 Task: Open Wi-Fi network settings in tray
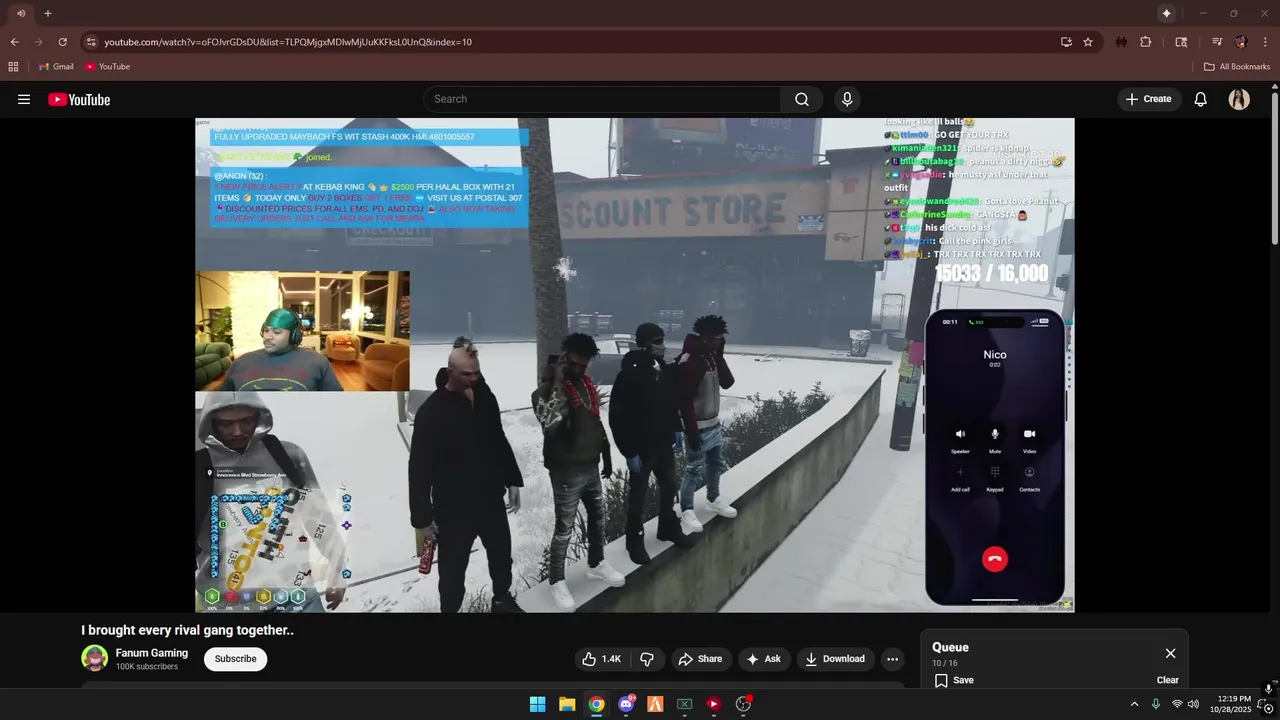coord(1177,704)
